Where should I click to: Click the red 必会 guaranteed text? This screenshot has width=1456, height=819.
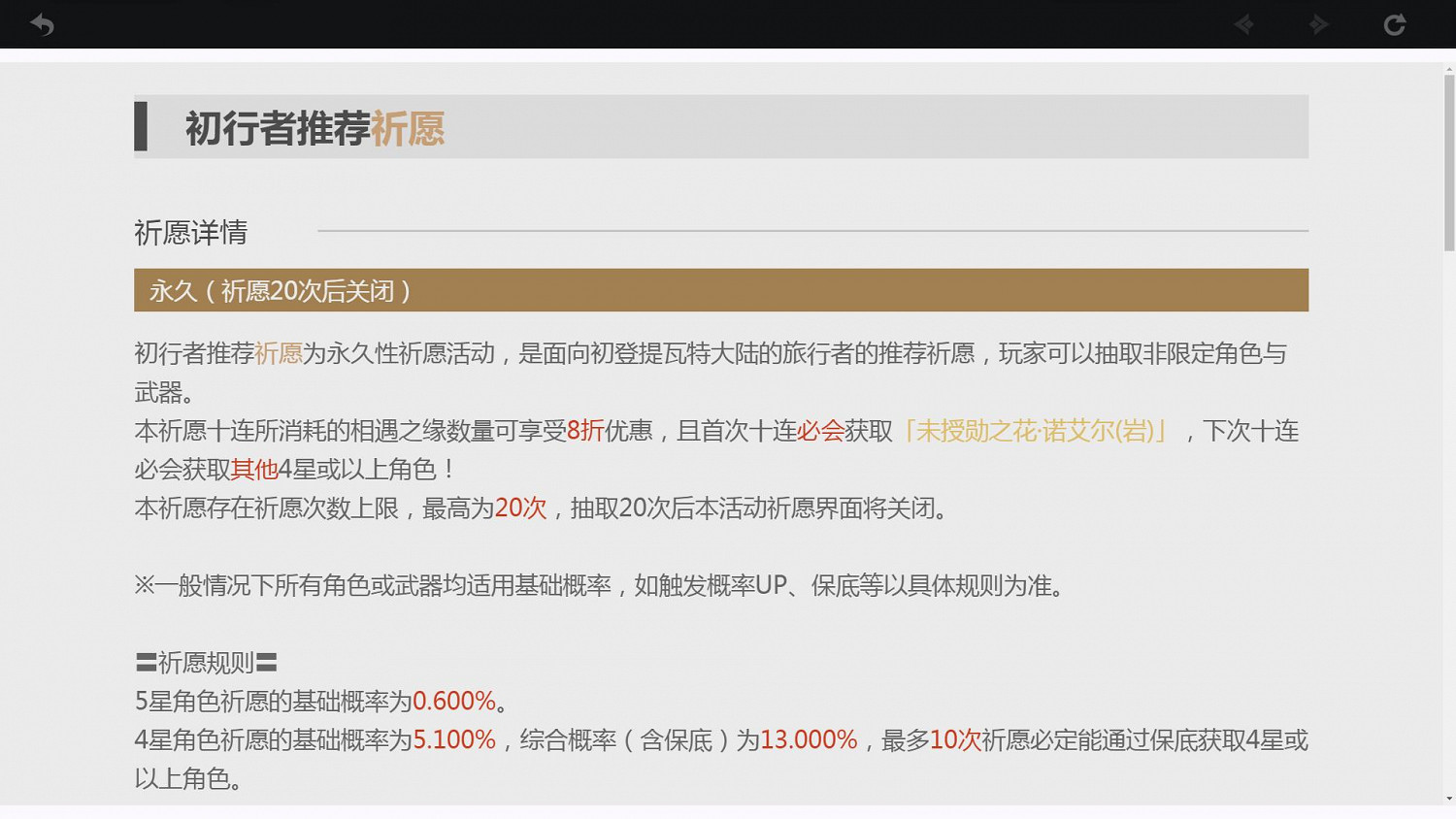coord(818,431)
